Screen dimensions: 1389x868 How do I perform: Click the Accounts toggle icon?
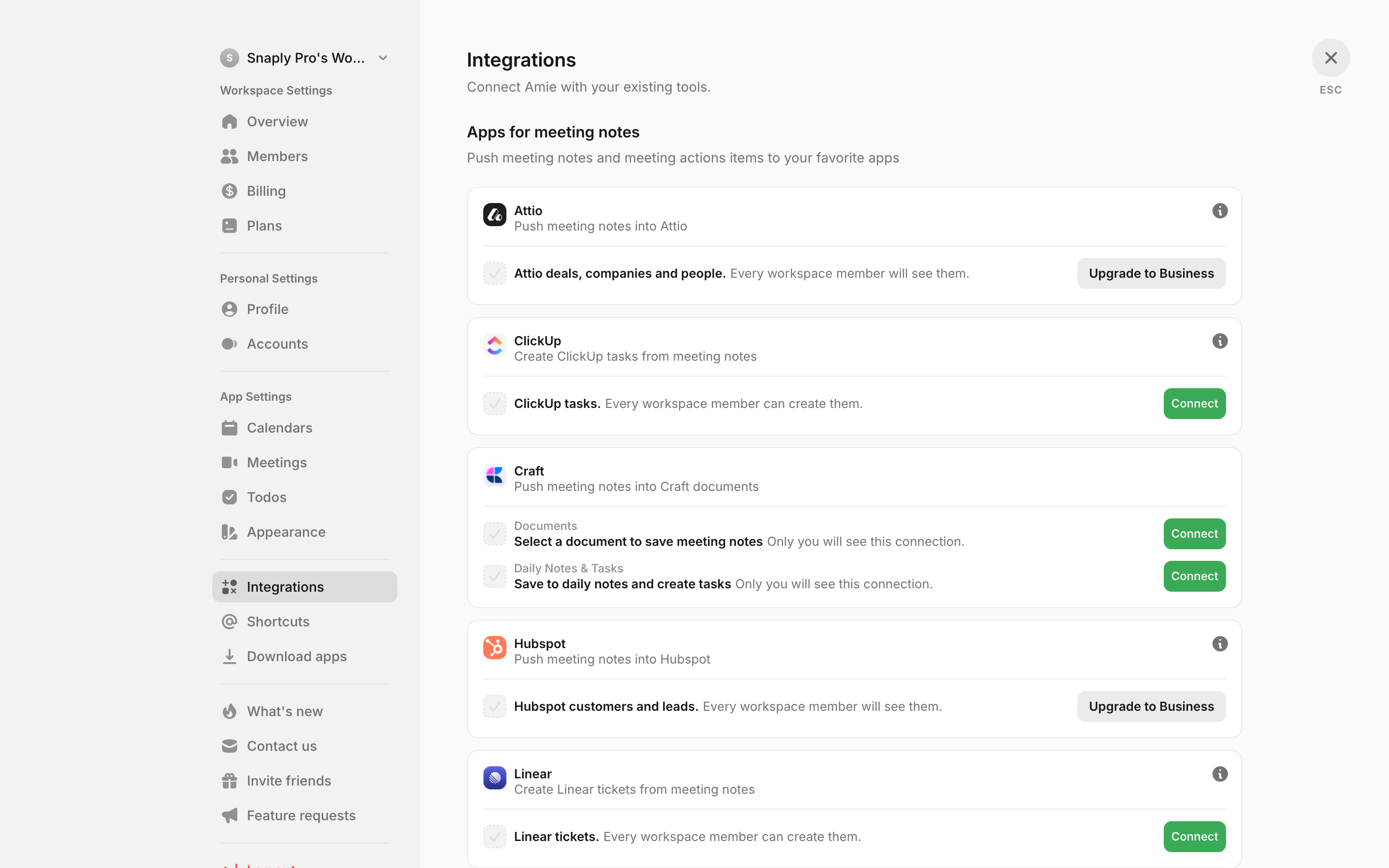tap(229, 344)
